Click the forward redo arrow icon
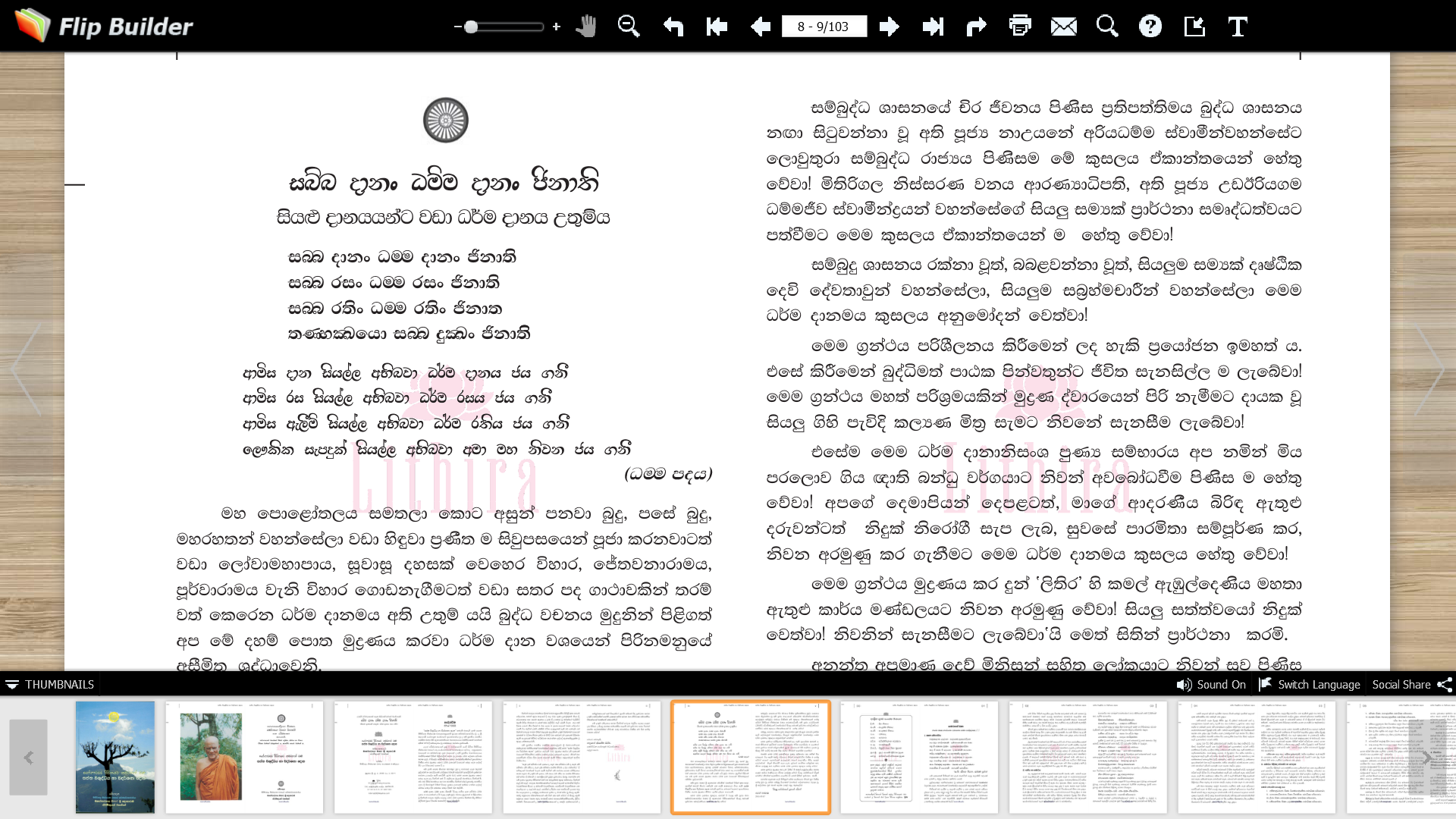The height and width of the screenshot is (819, 1456). [976, 27]
